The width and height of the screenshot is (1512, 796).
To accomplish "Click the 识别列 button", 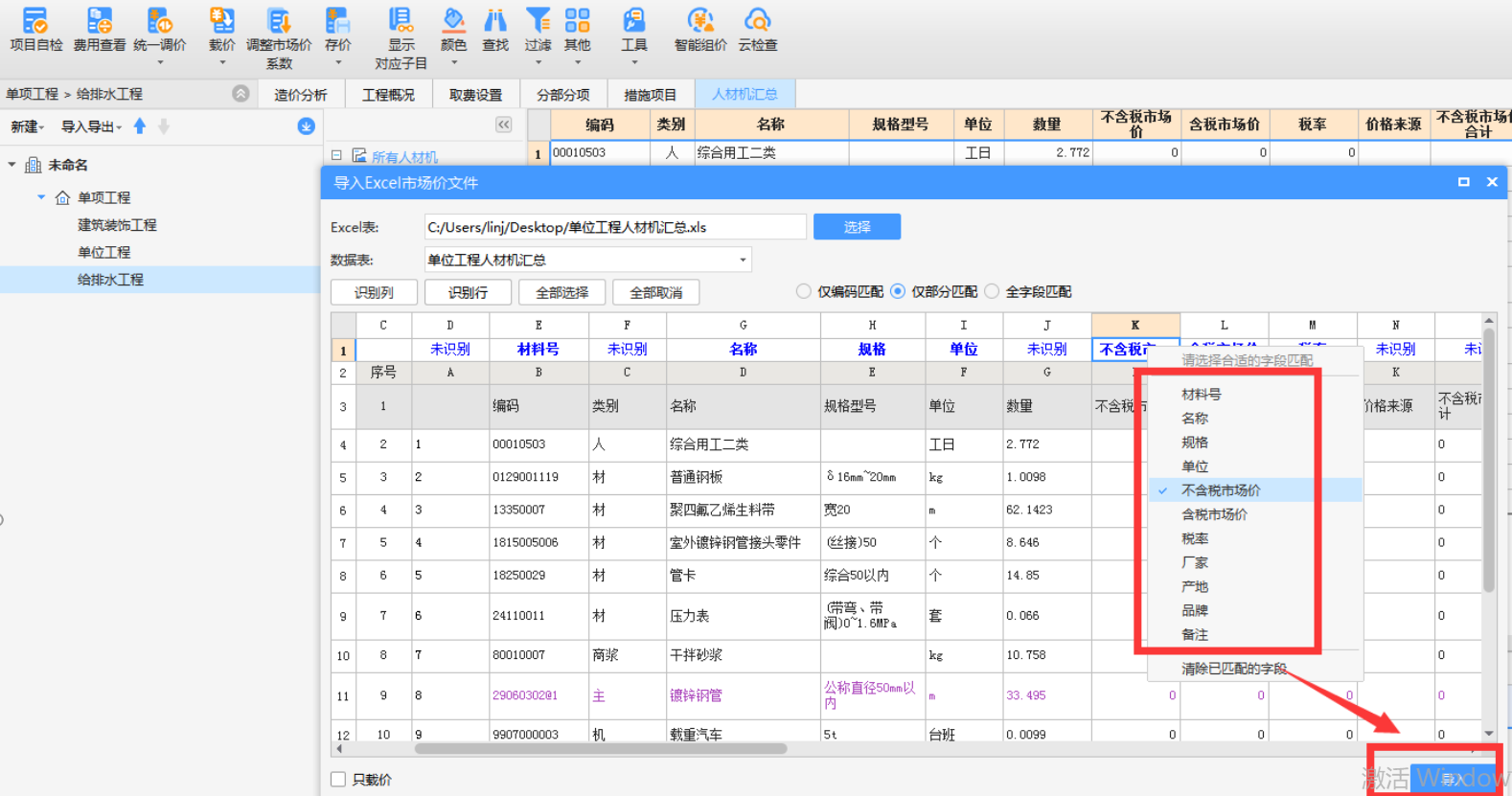I will [374, 292].
